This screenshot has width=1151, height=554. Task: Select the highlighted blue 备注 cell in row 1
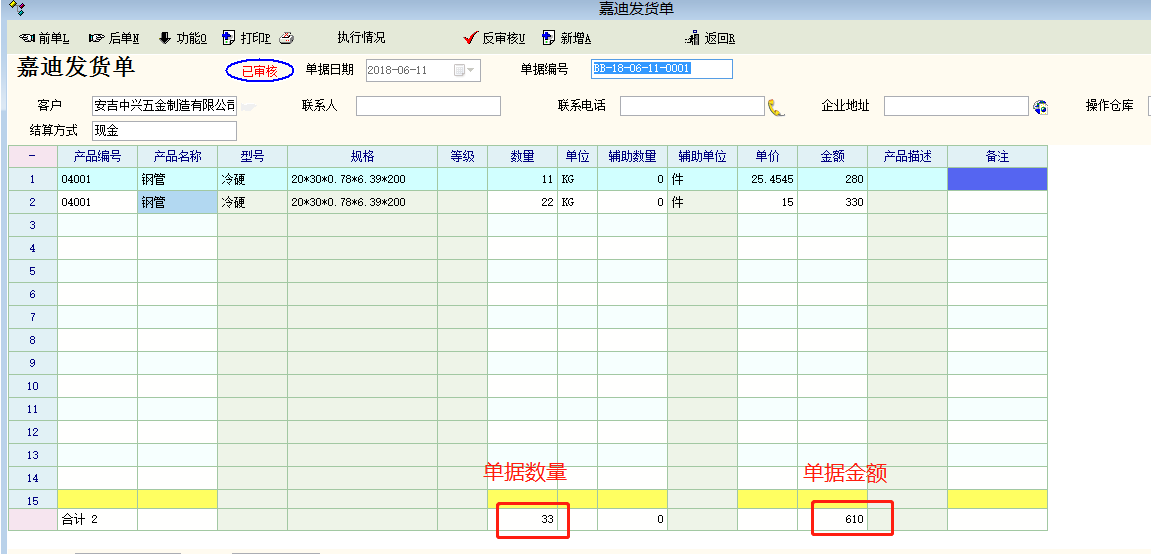tap(997, 179)
